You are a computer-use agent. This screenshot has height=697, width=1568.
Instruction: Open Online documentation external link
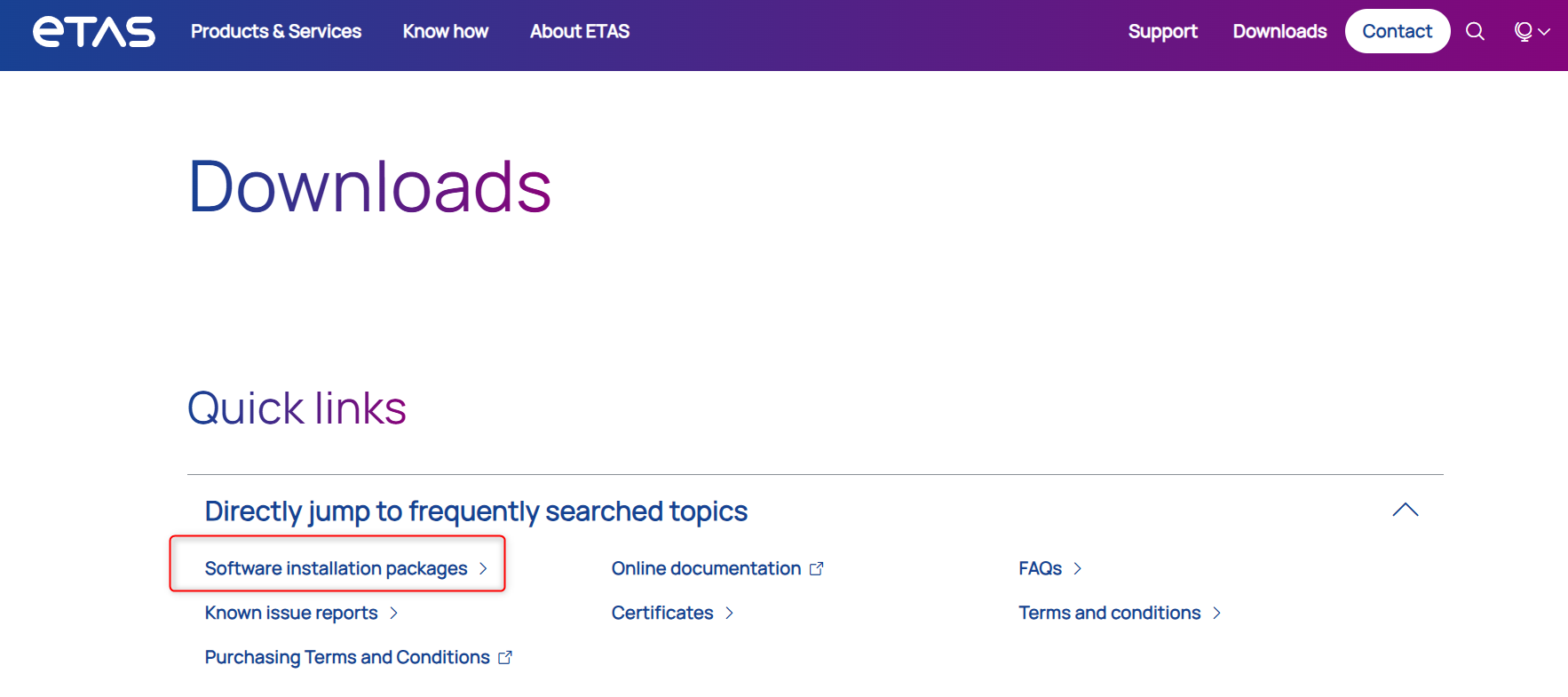[x=717, y=568]
